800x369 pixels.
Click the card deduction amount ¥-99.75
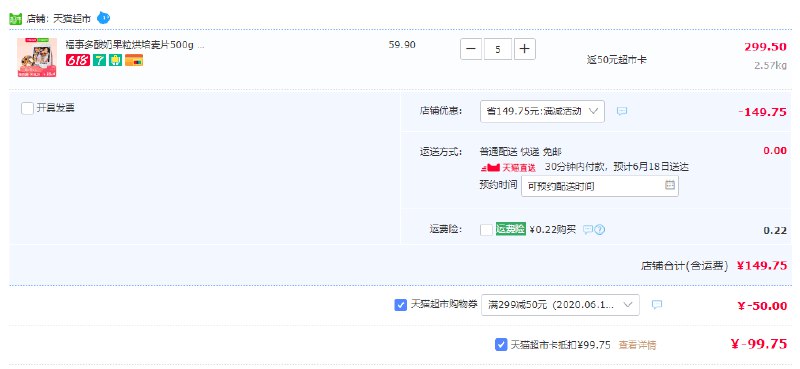(x=759, y=344)
